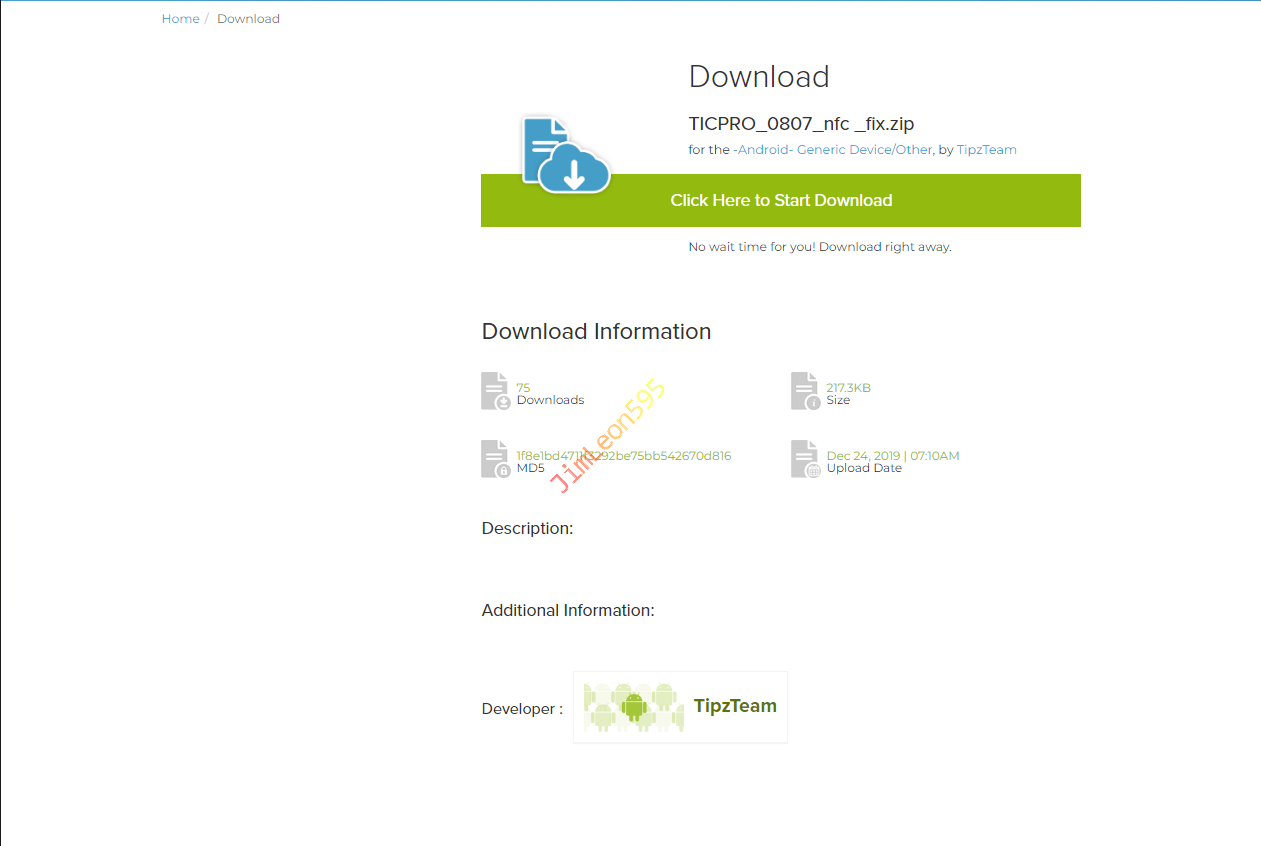Screen dimensions: 1261x846
Task: Click the Dec 24, 2019 upload date
Action: 892,456
